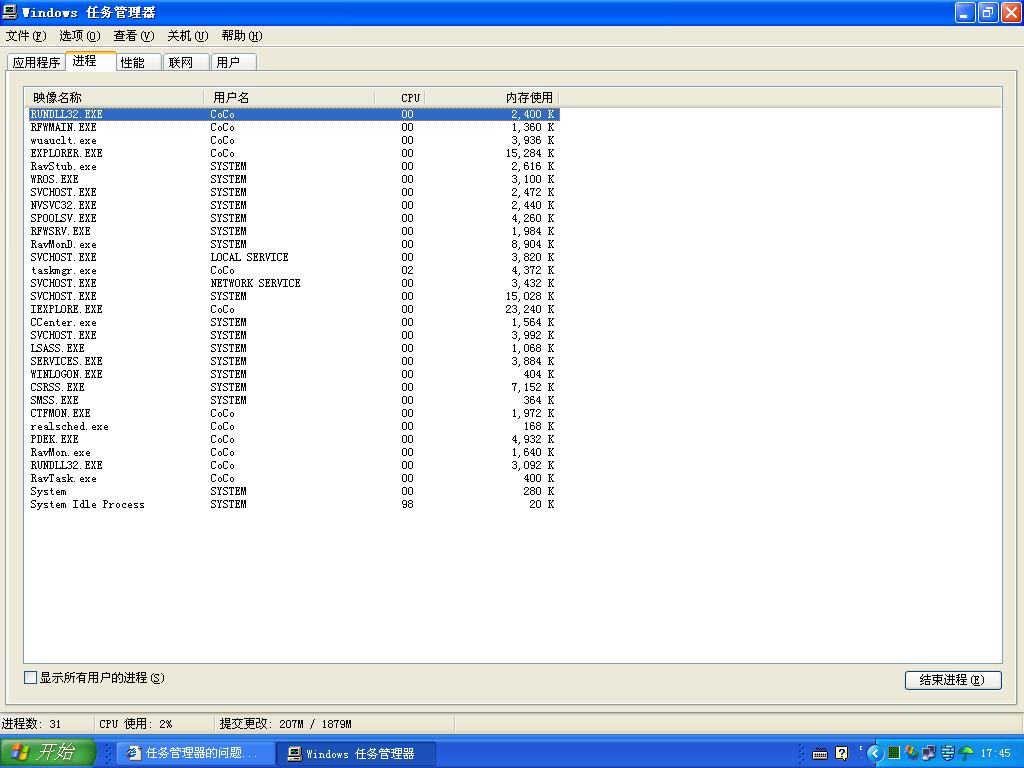Switch to 任务管理器的问题 taskbar window
Screen dimensions: 1024x768
click(195, 753)
